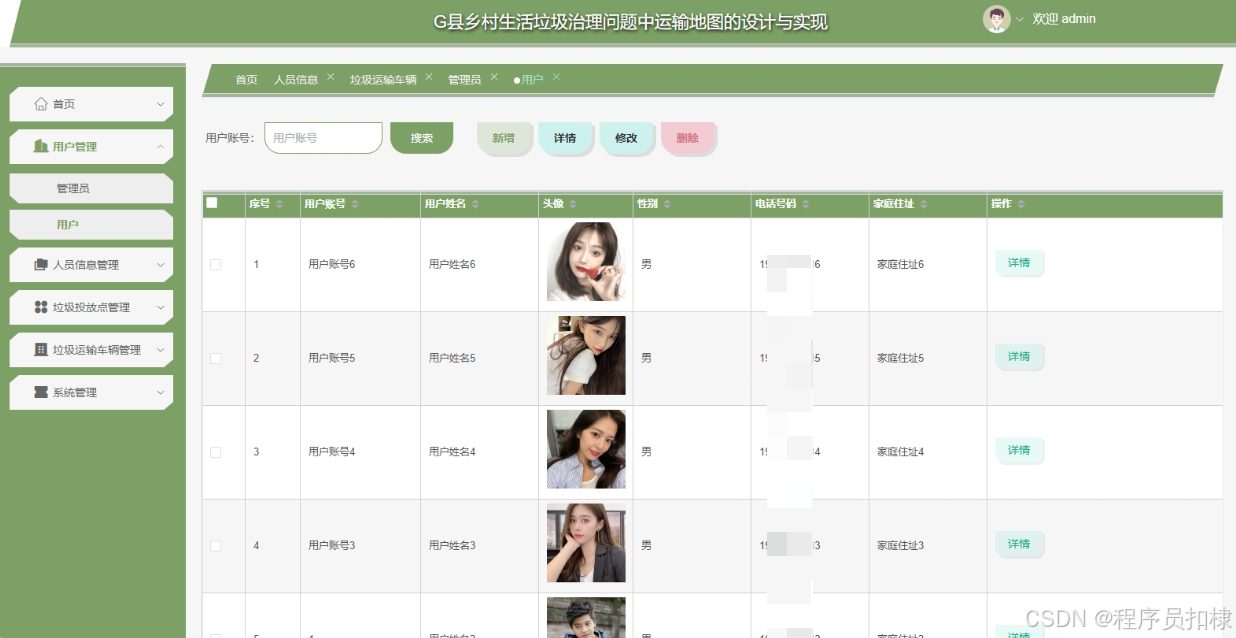This screenshot has height=638, width=1236.
Task: Switch to the 首页 tab
Action: pyautogui.click(x=246, y=79)
